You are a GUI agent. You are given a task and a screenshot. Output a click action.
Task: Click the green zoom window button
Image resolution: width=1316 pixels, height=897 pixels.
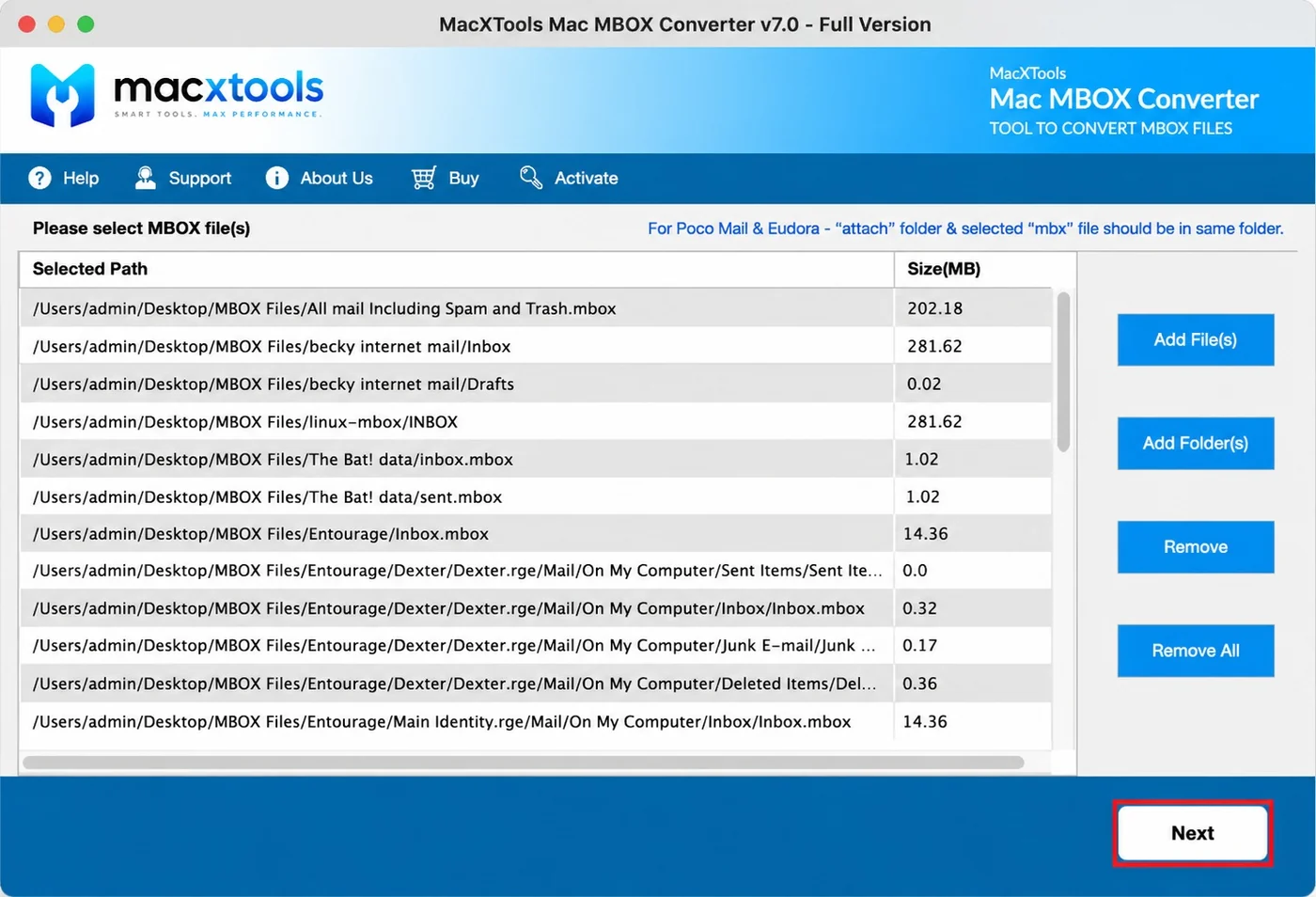coord(86,24)
